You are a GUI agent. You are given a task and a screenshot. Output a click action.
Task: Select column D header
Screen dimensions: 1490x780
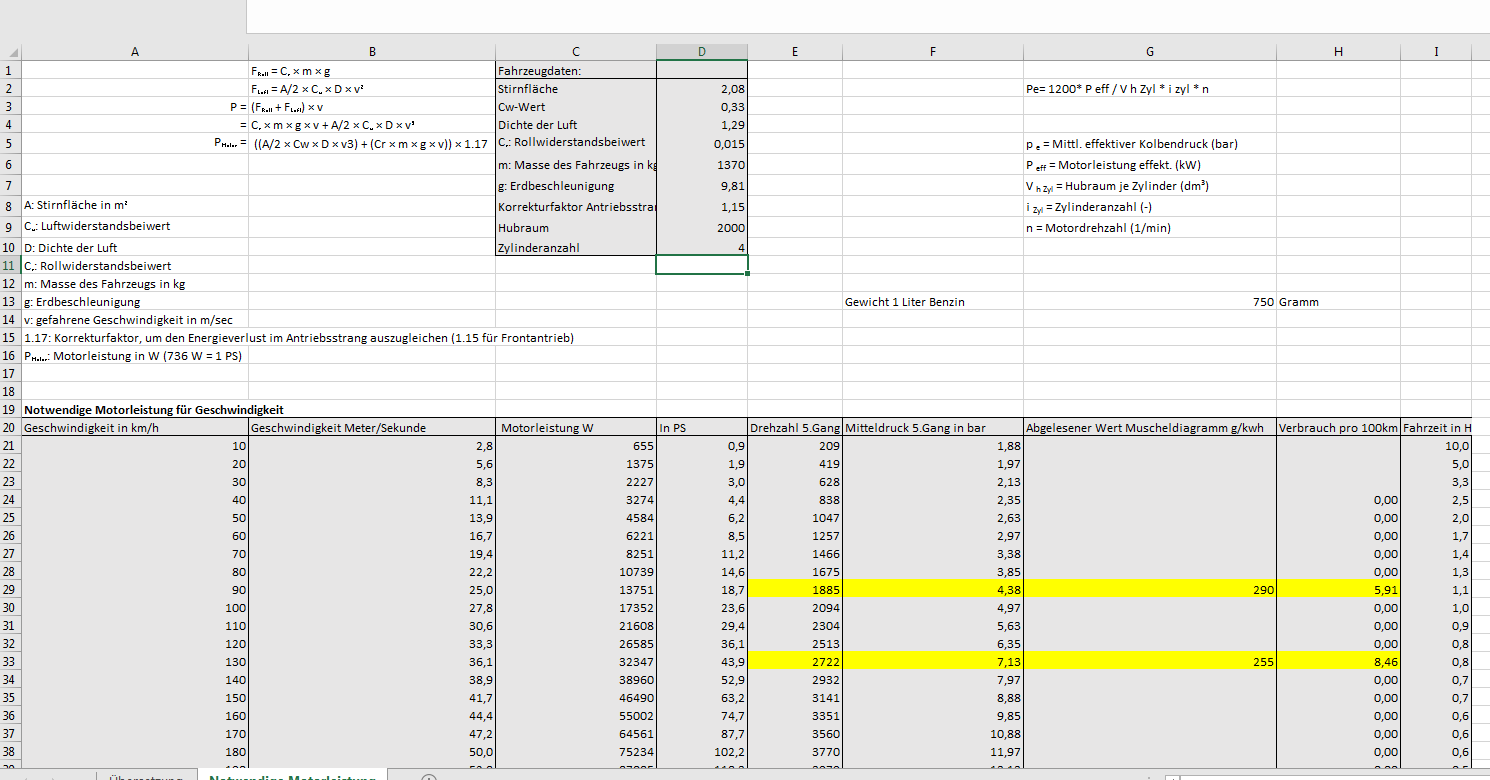pyautogui.click(x=702, y=52)
